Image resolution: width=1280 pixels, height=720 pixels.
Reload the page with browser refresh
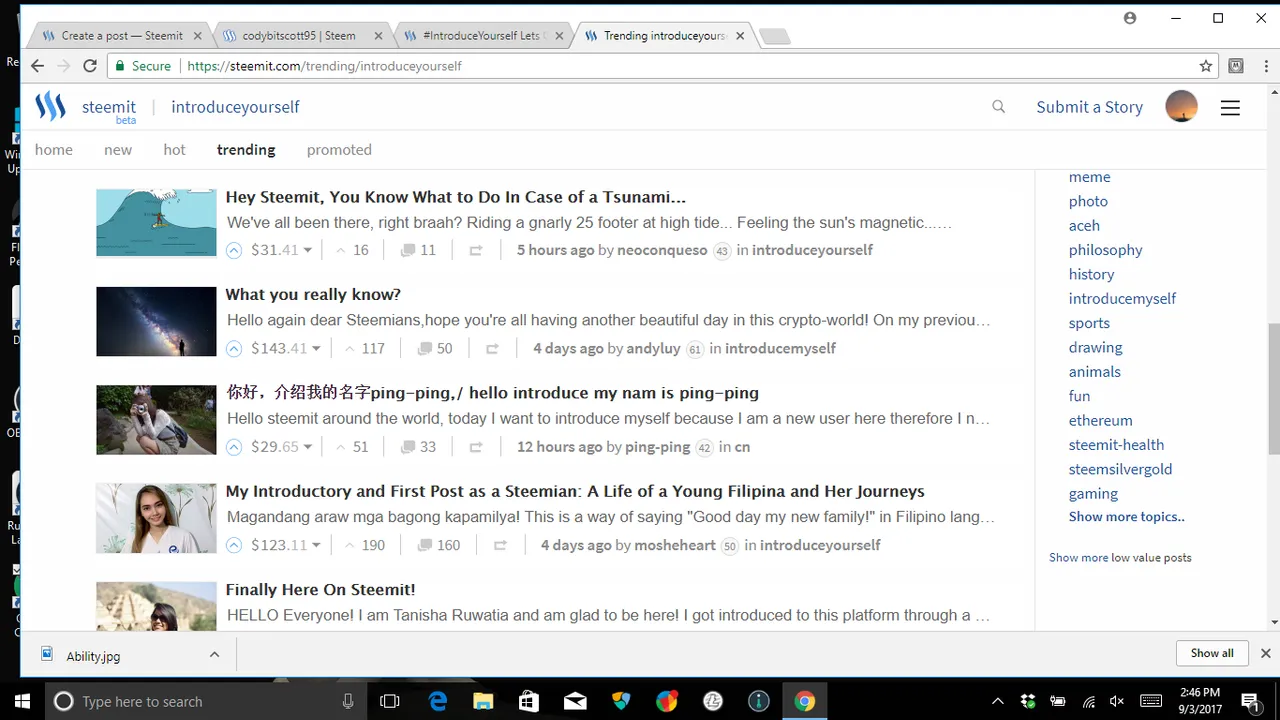pos(90,66)
